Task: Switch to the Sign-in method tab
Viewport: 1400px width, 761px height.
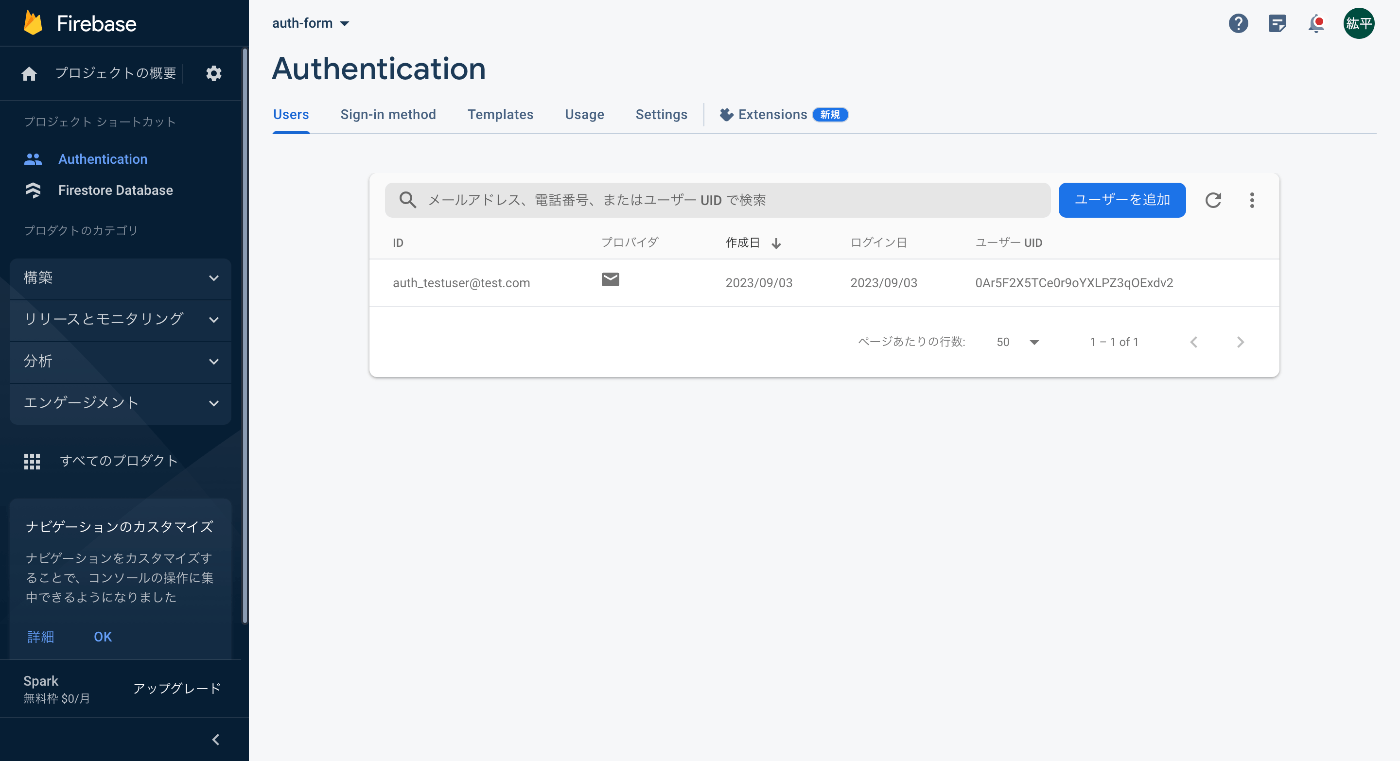Action: [x=388, y=115]
